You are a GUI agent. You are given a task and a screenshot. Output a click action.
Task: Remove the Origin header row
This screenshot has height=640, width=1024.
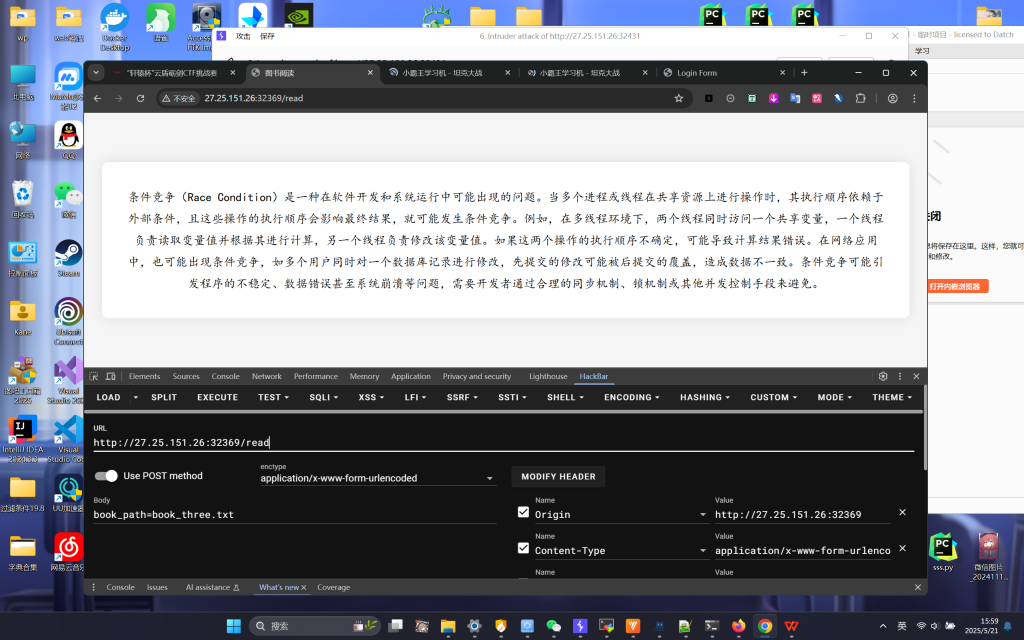[903, 512]
